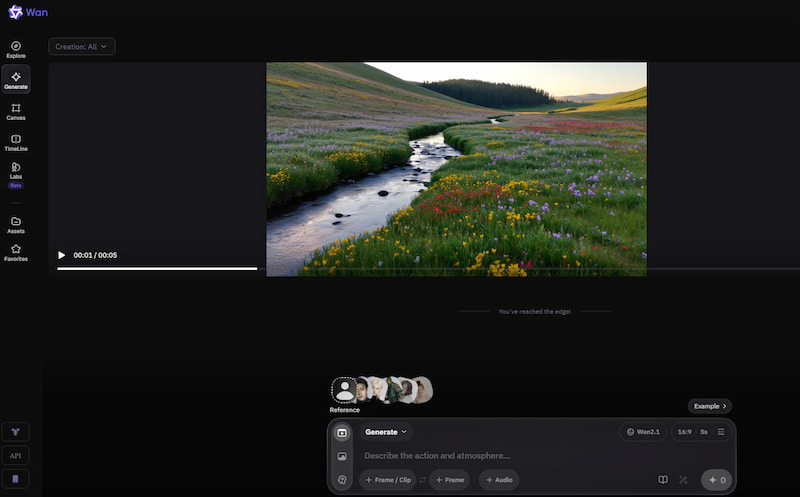800x497 pixels.
Task: Open the Generate mode dropdown
Action: [x=386, y=432]
